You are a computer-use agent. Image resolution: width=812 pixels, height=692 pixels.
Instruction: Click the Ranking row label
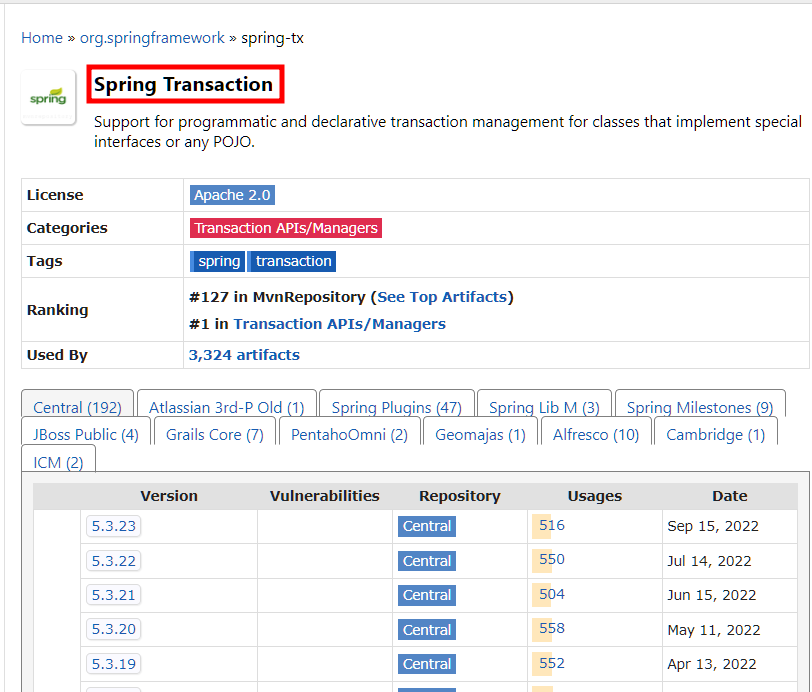57,310
